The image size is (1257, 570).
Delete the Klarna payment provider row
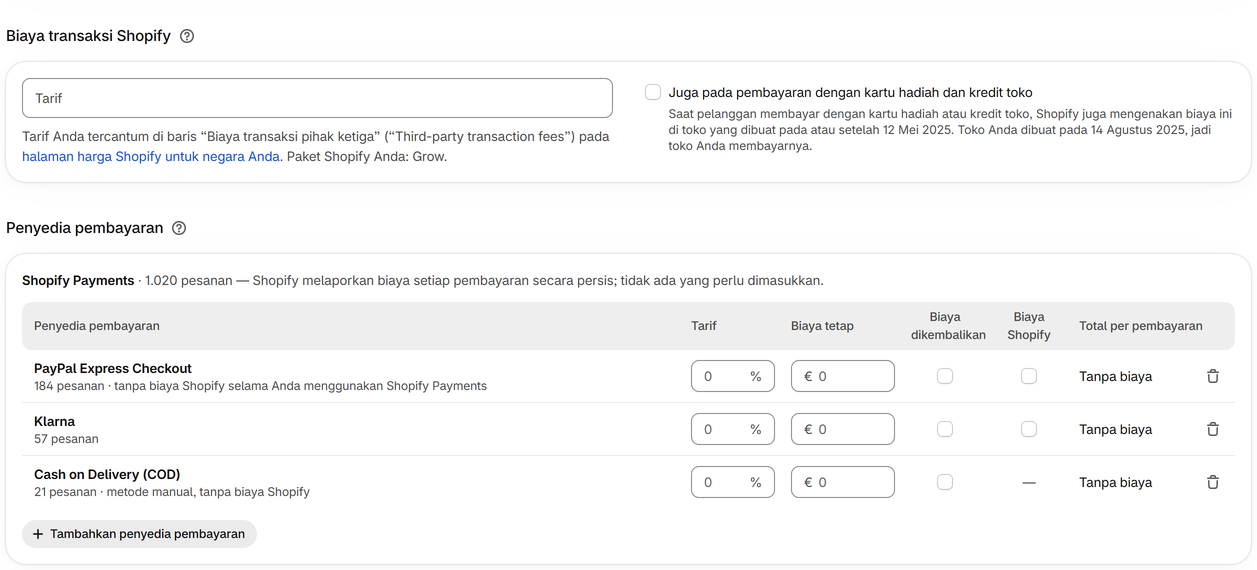click(x=1213, y=429)
